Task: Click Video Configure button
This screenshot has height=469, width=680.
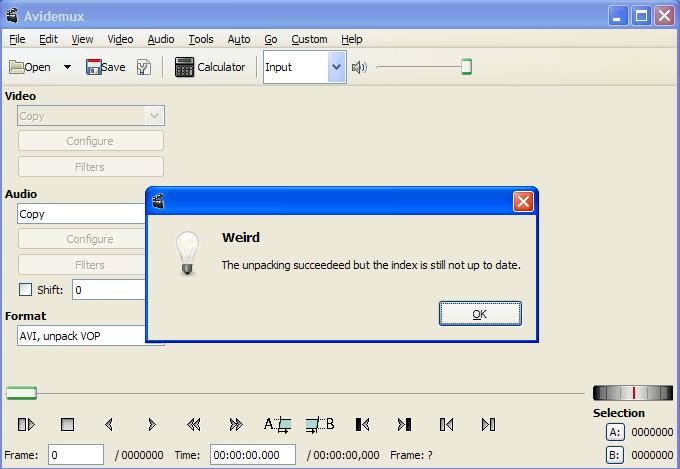Action: (91, 141)
